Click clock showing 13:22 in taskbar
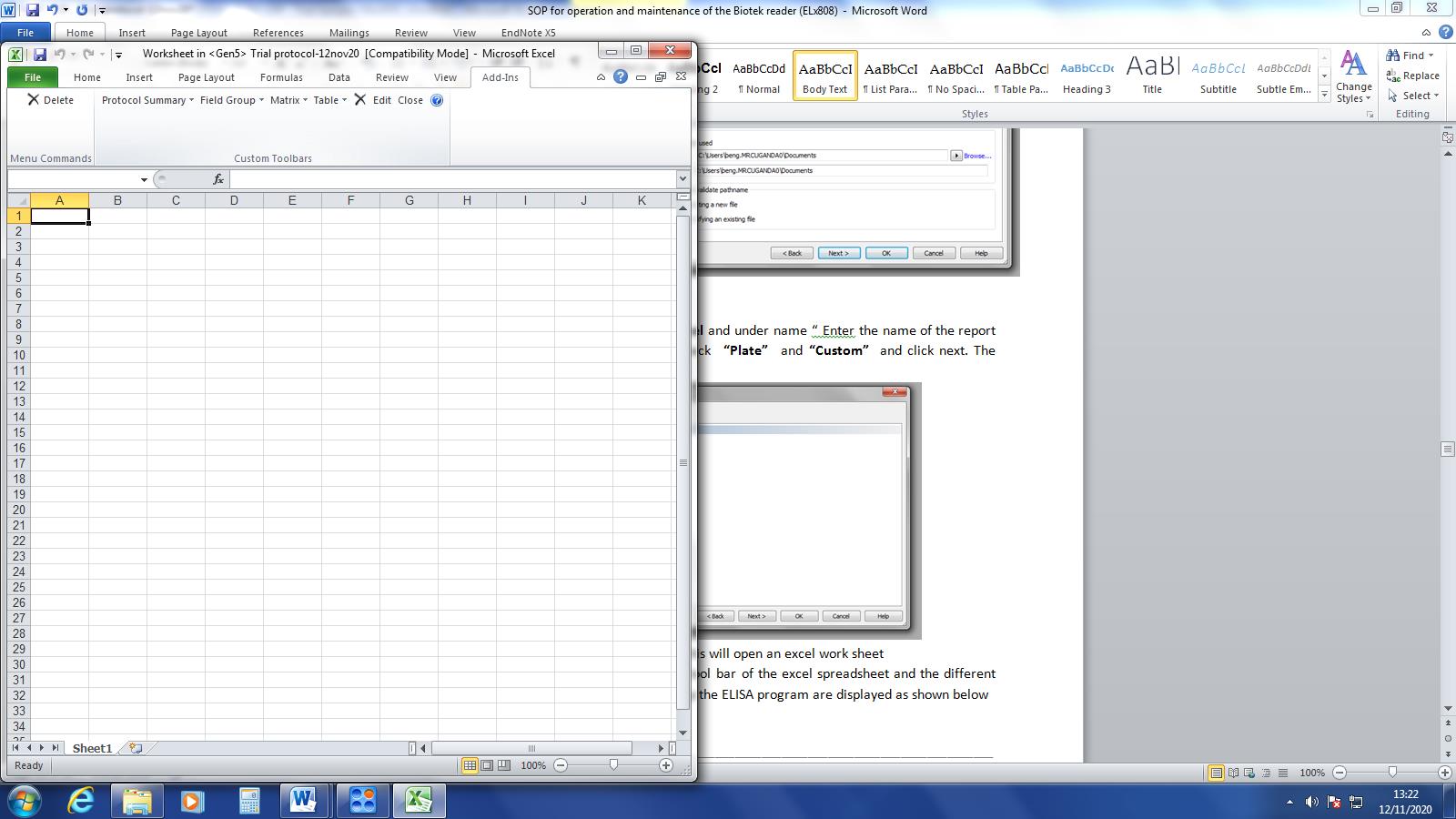Screen dimensions: 1456x819 click(1405, 794)
